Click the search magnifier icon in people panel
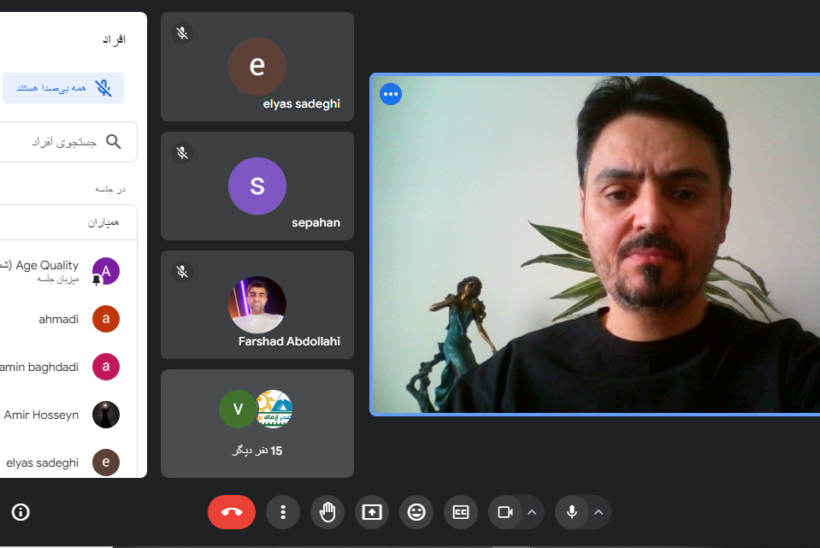Viewport: 820px width, 548px height. (114, 142)
